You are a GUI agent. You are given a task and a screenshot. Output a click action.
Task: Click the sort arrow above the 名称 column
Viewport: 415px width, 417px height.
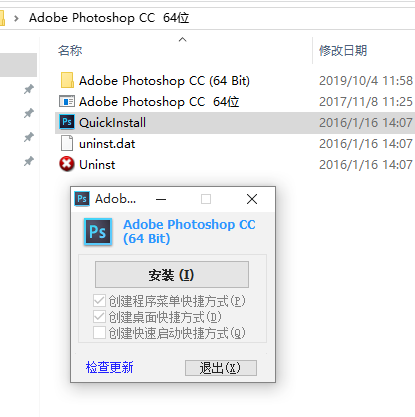pyautogui.click(x=182, y=39)
